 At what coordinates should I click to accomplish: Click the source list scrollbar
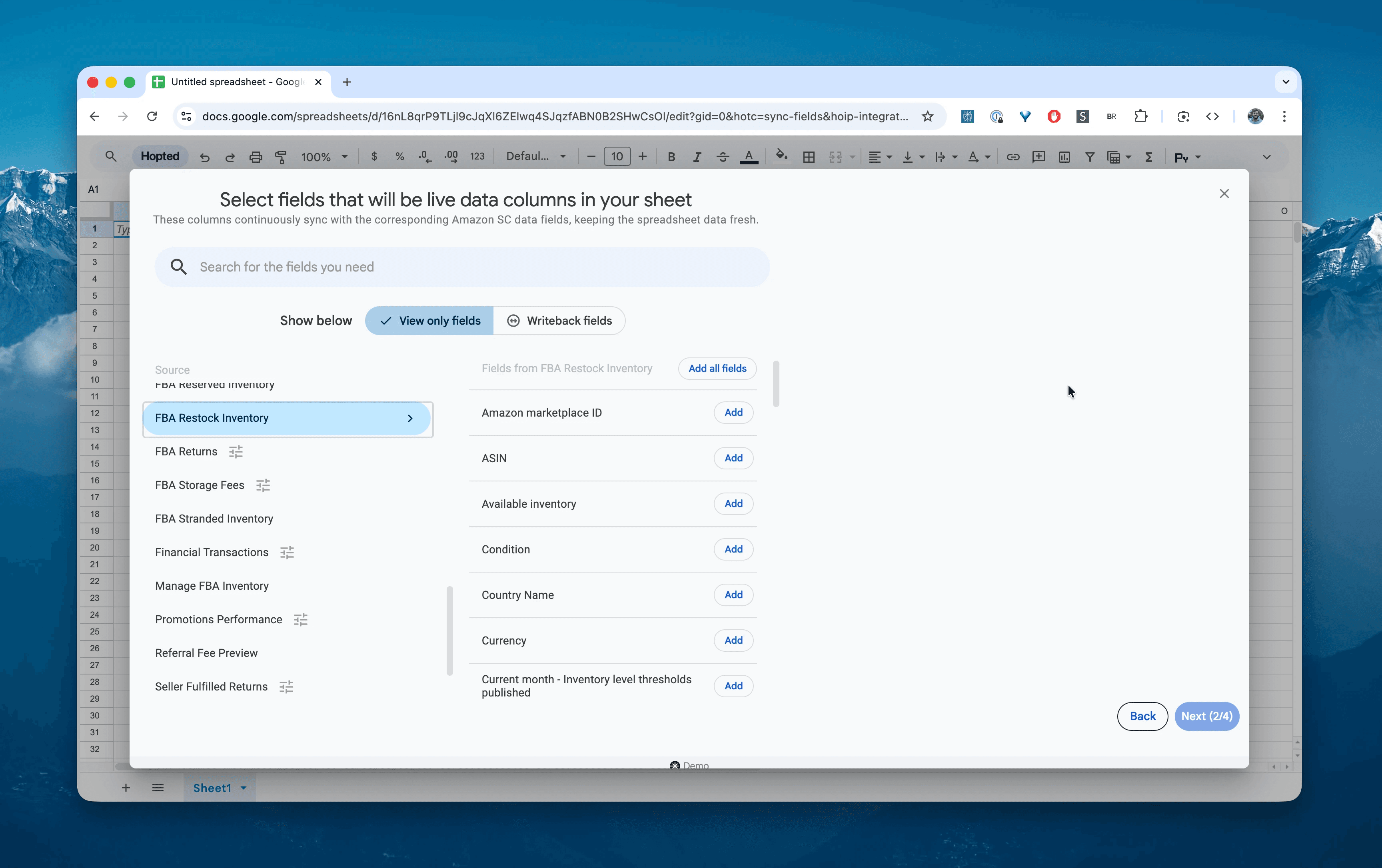[x=449, y=631]
